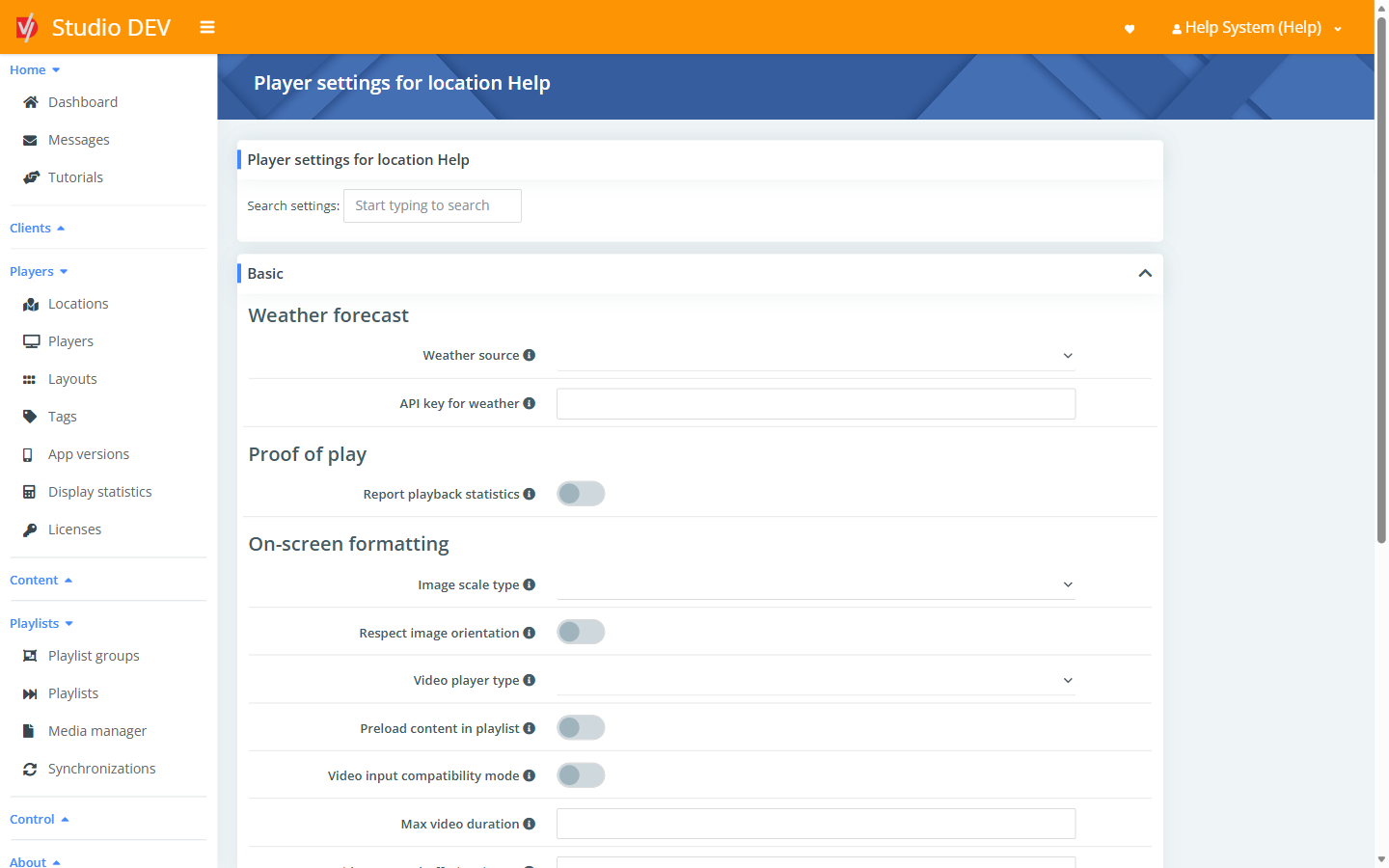
Task: Open Locations in sidebar
Action: 78,304
